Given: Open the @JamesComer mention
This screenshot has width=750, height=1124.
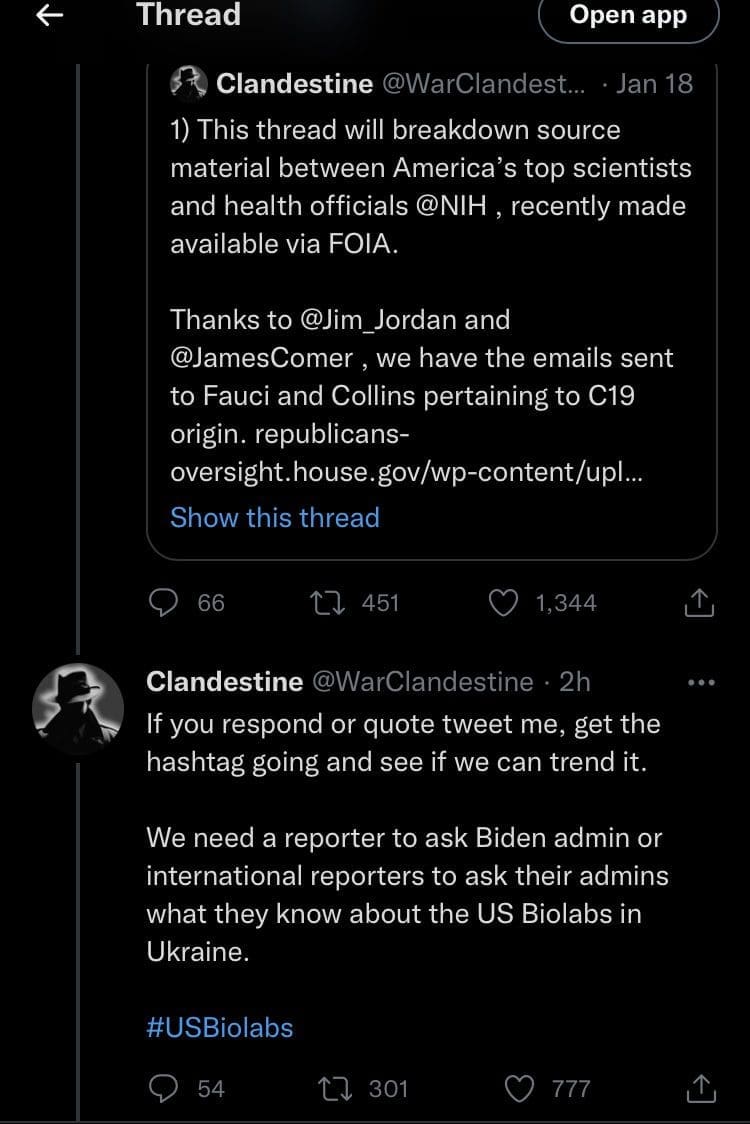Looking at the screenshot, I should (262, 358).
